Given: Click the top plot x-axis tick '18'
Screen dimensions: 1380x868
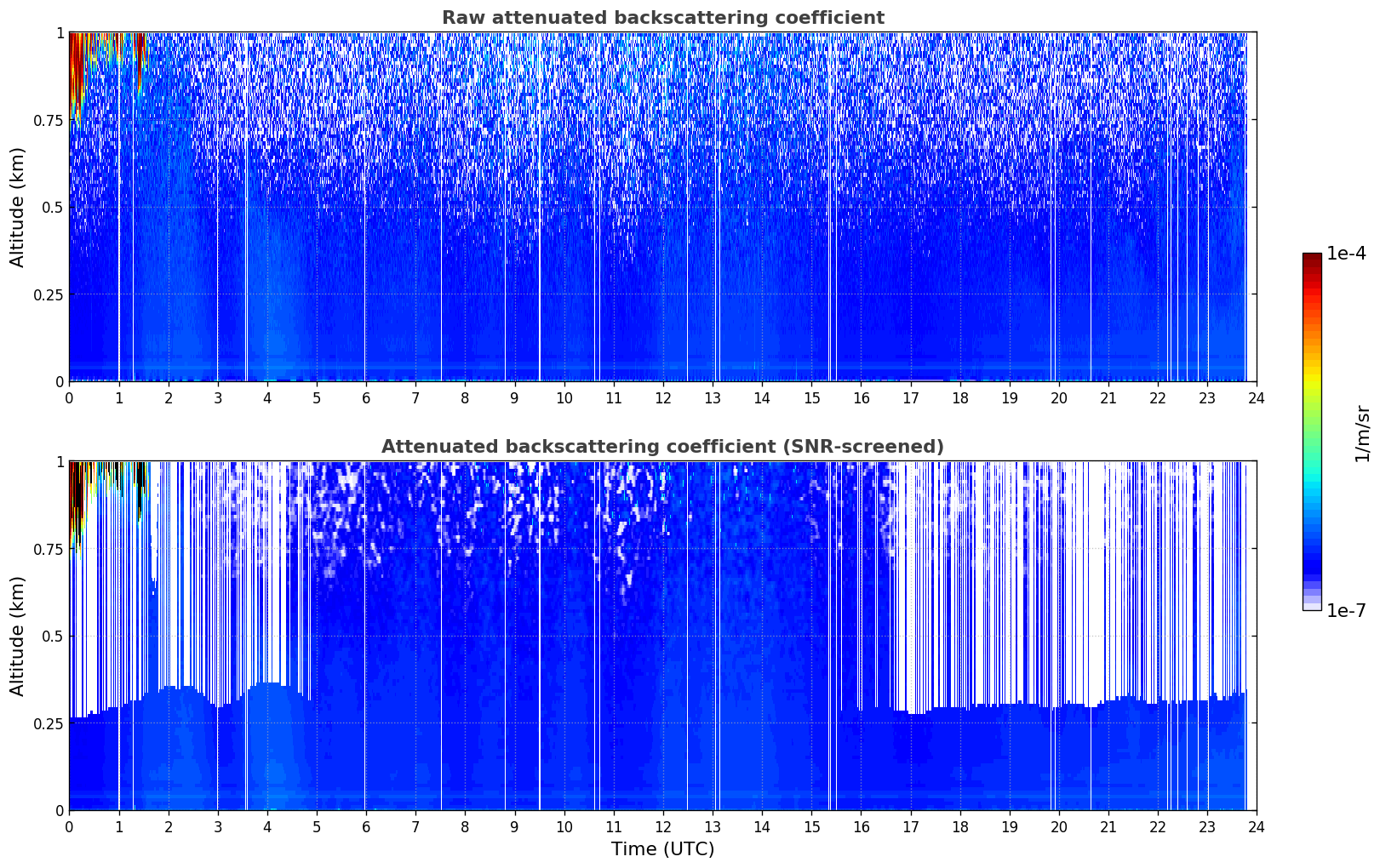Looking at the screenshot, I should (959, 397).
